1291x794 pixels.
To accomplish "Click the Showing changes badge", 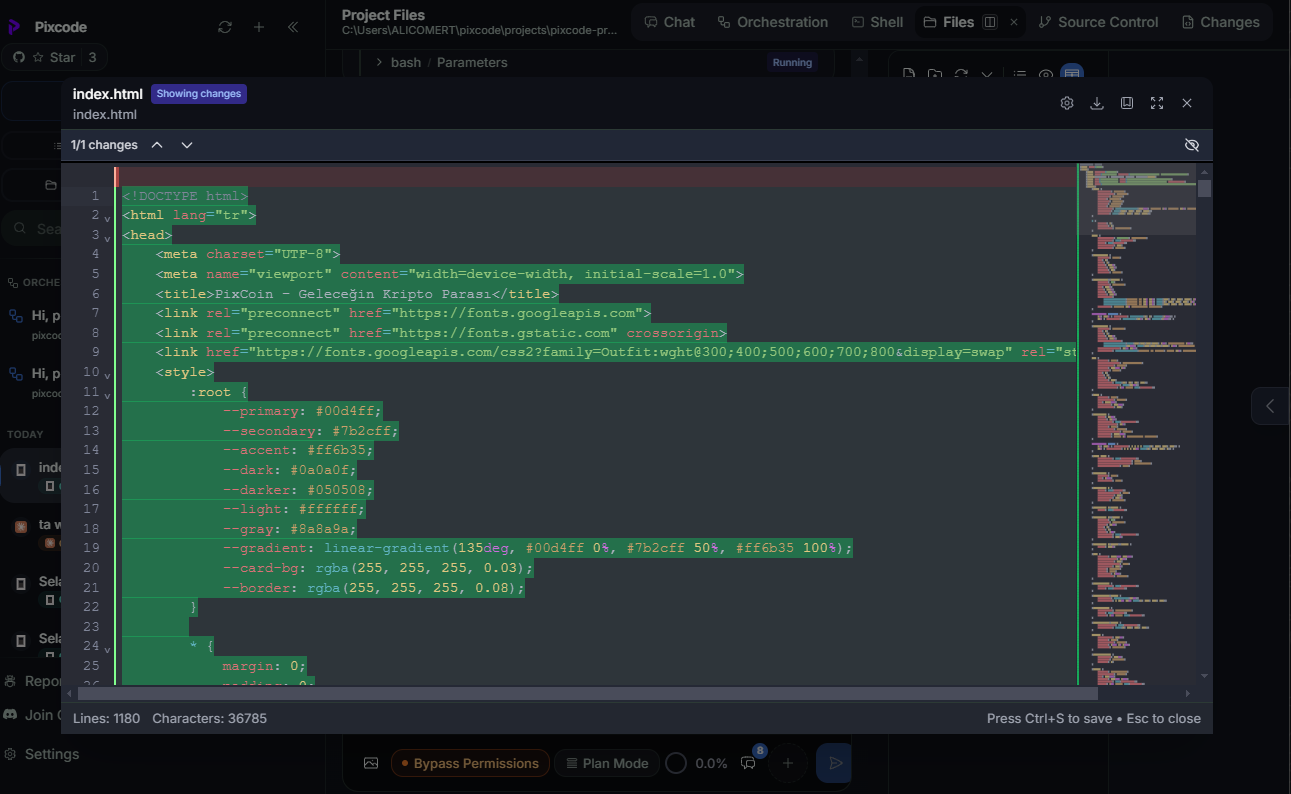I will click(199, 94).
